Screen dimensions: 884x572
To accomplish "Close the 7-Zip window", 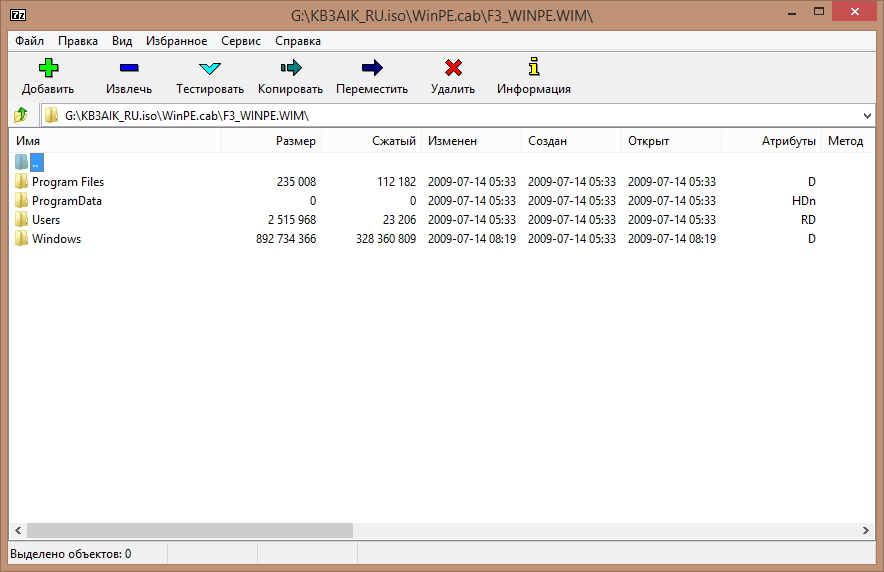I will point(855,11).
